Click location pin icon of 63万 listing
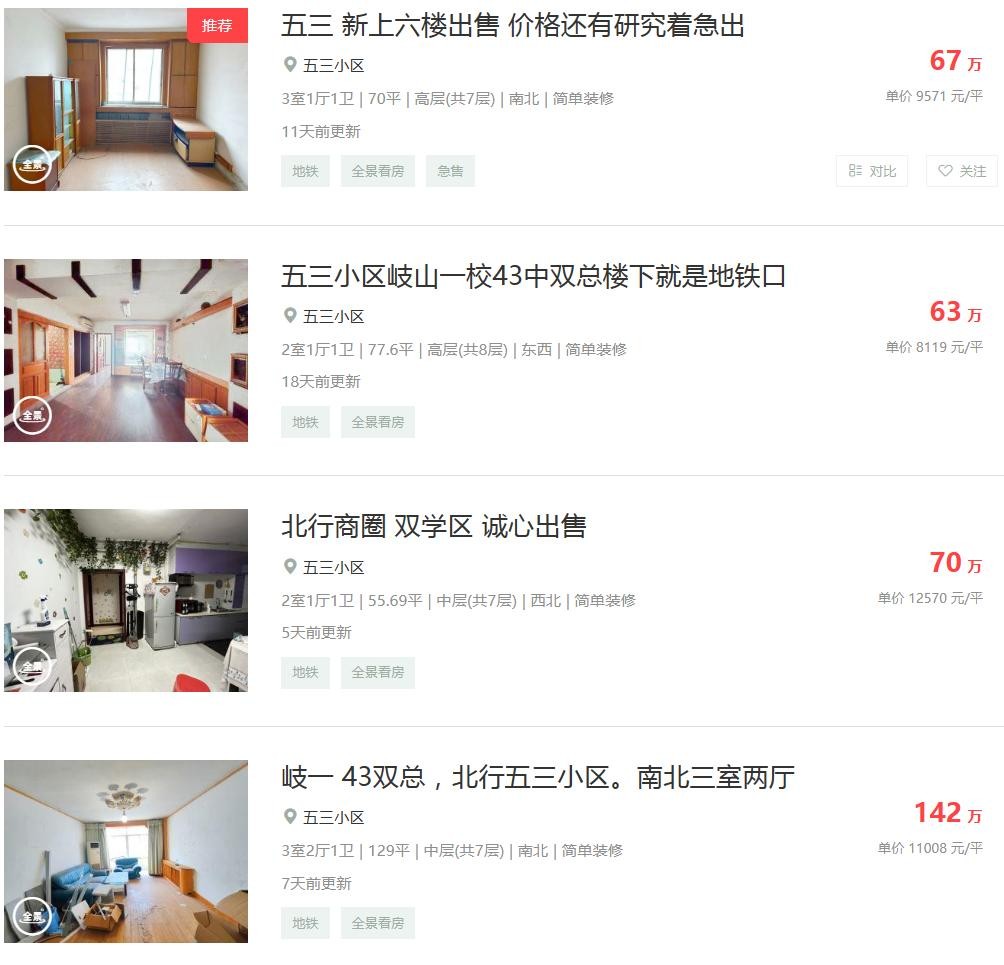 [x=290, y=316]
